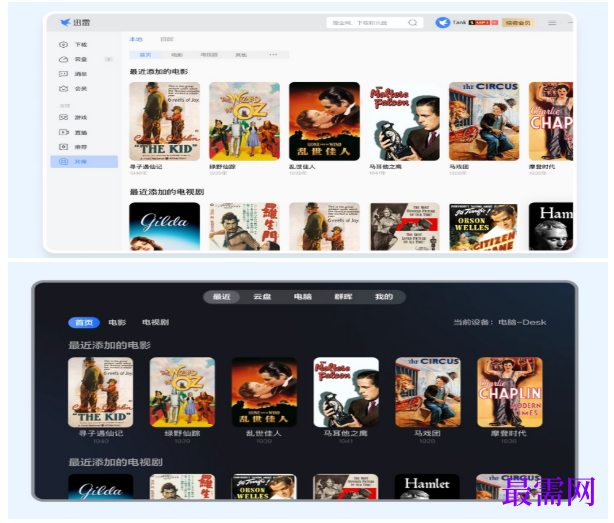Open Citizen Kane poster in light window
The height and width of the screenshot is (523, 614).
point(484,226)
